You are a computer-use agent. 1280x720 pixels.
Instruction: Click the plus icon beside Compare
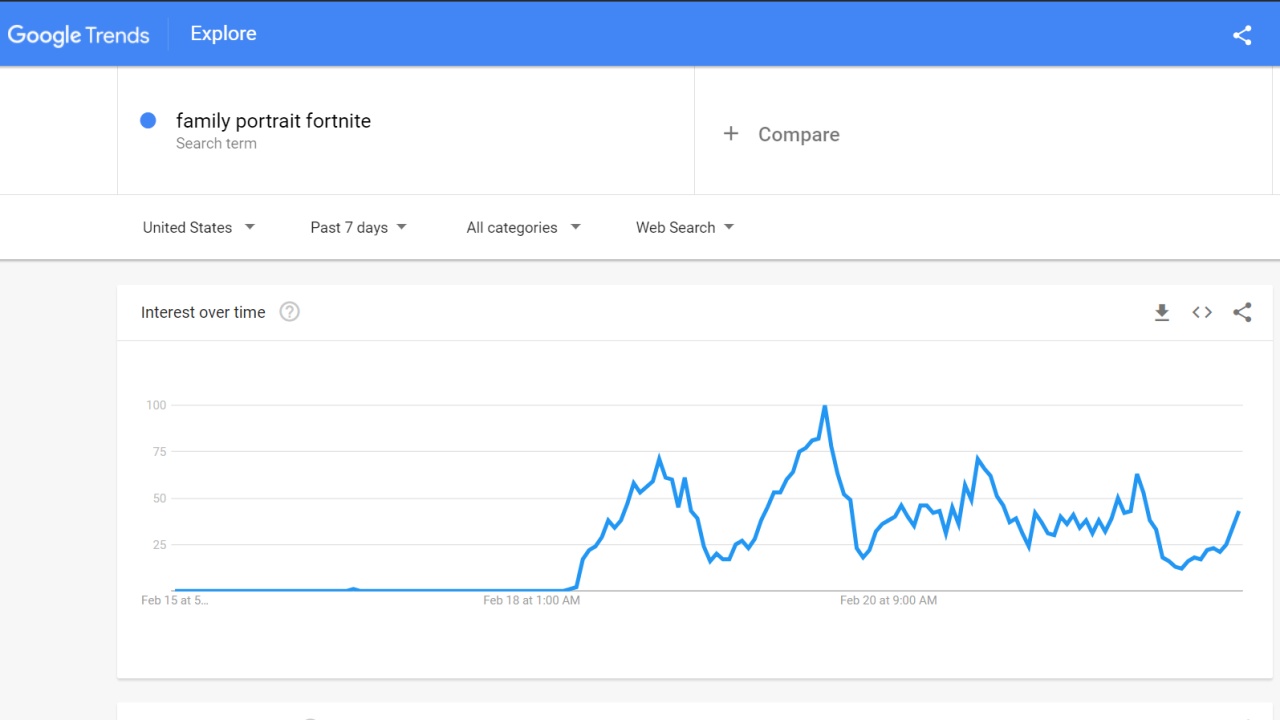click(731, 134)
